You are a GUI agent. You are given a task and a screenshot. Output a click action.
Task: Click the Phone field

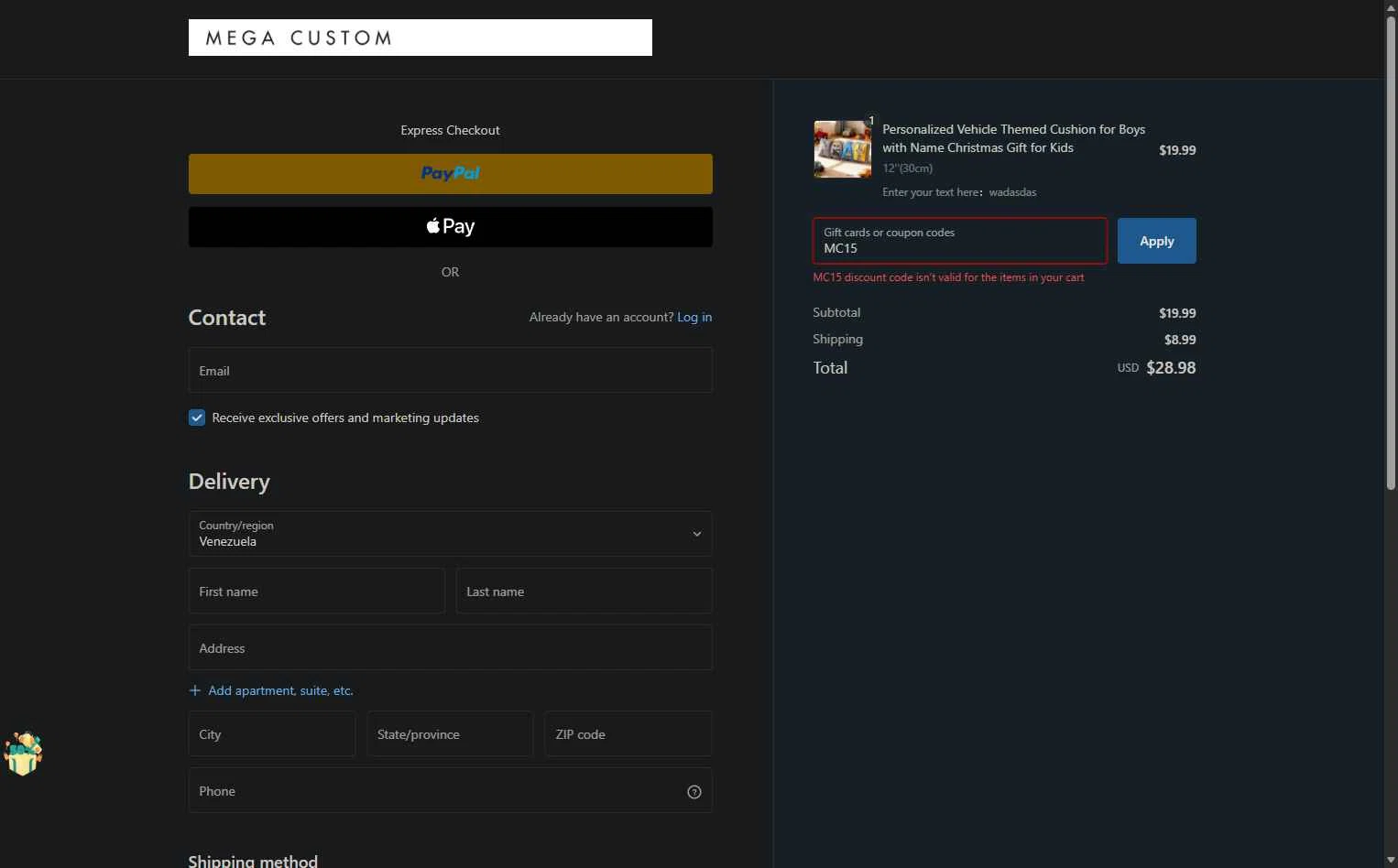pyautogui.click(x=450, y=790)
